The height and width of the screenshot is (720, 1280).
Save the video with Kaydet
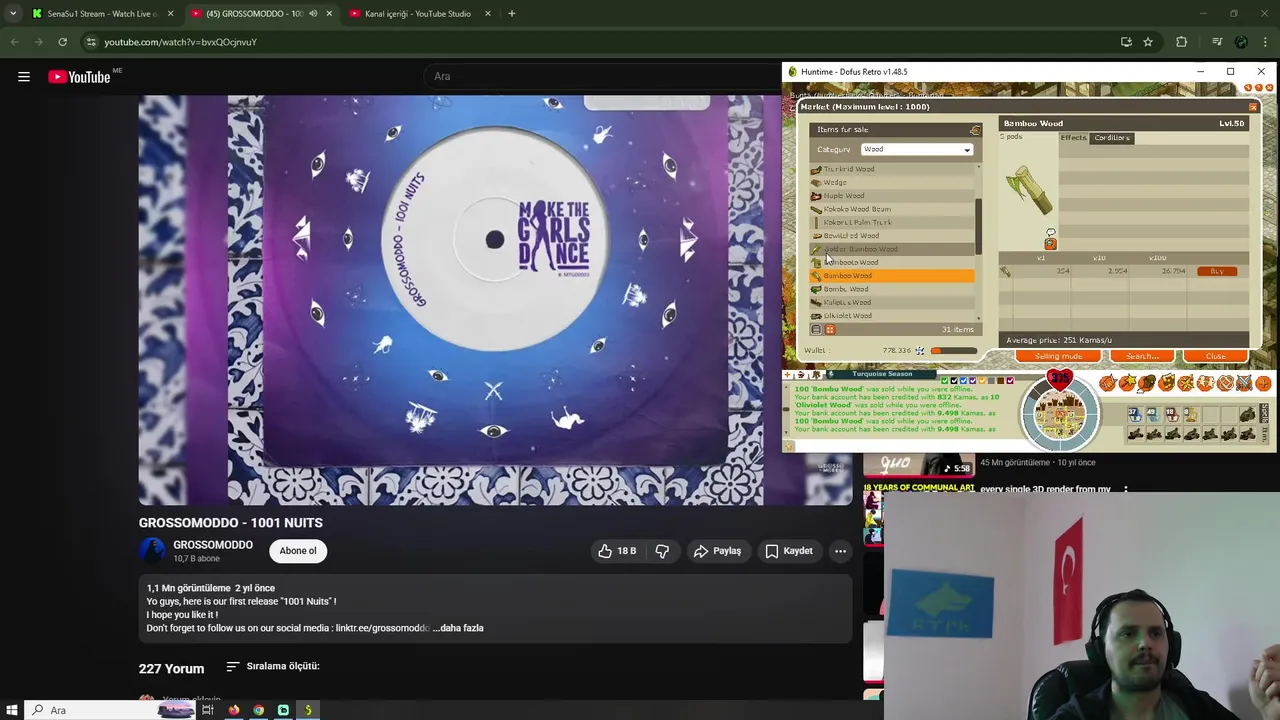tap(789, 551)
